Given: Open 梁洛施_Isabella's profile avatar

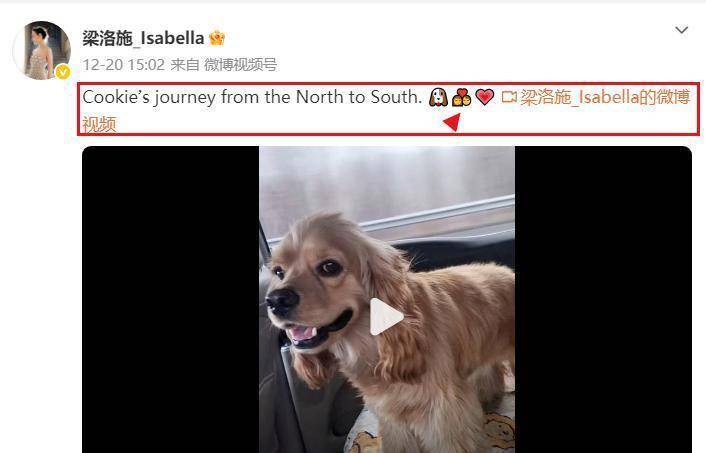Looking at the screenshot, I should tap(42, 50).
